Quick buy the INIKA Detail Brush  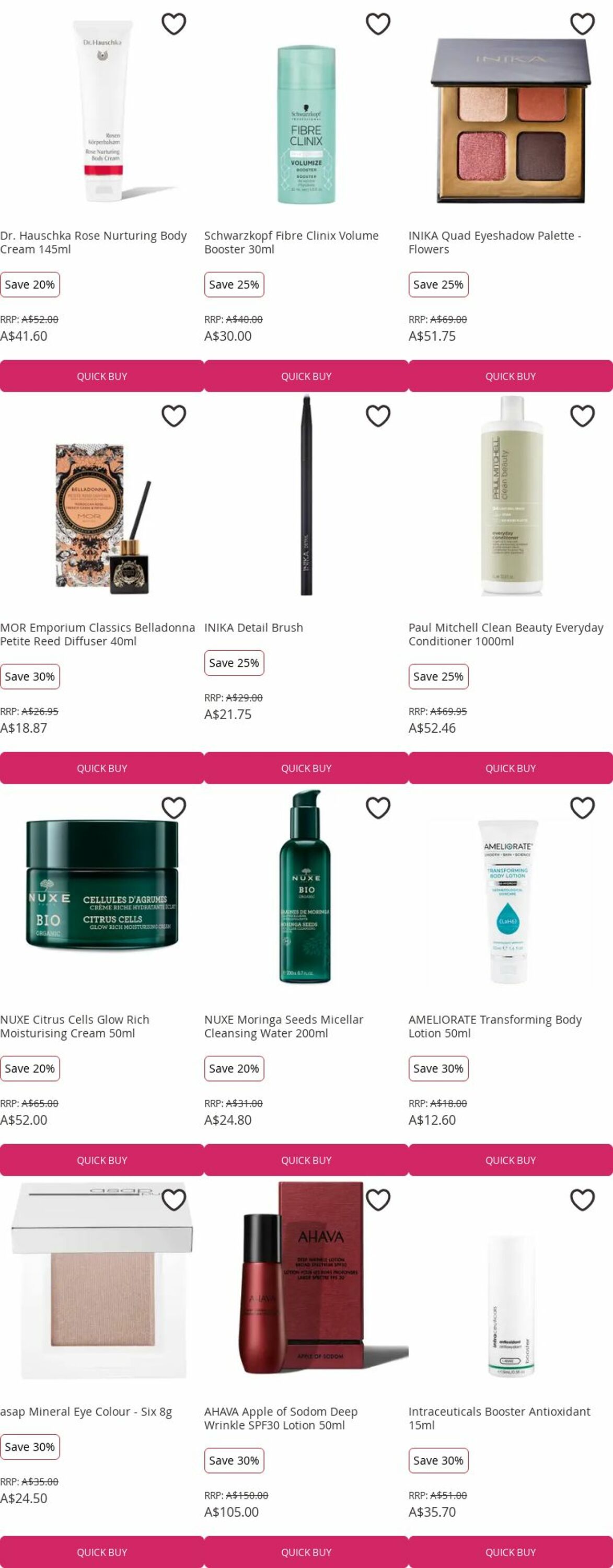coord(306,768)
